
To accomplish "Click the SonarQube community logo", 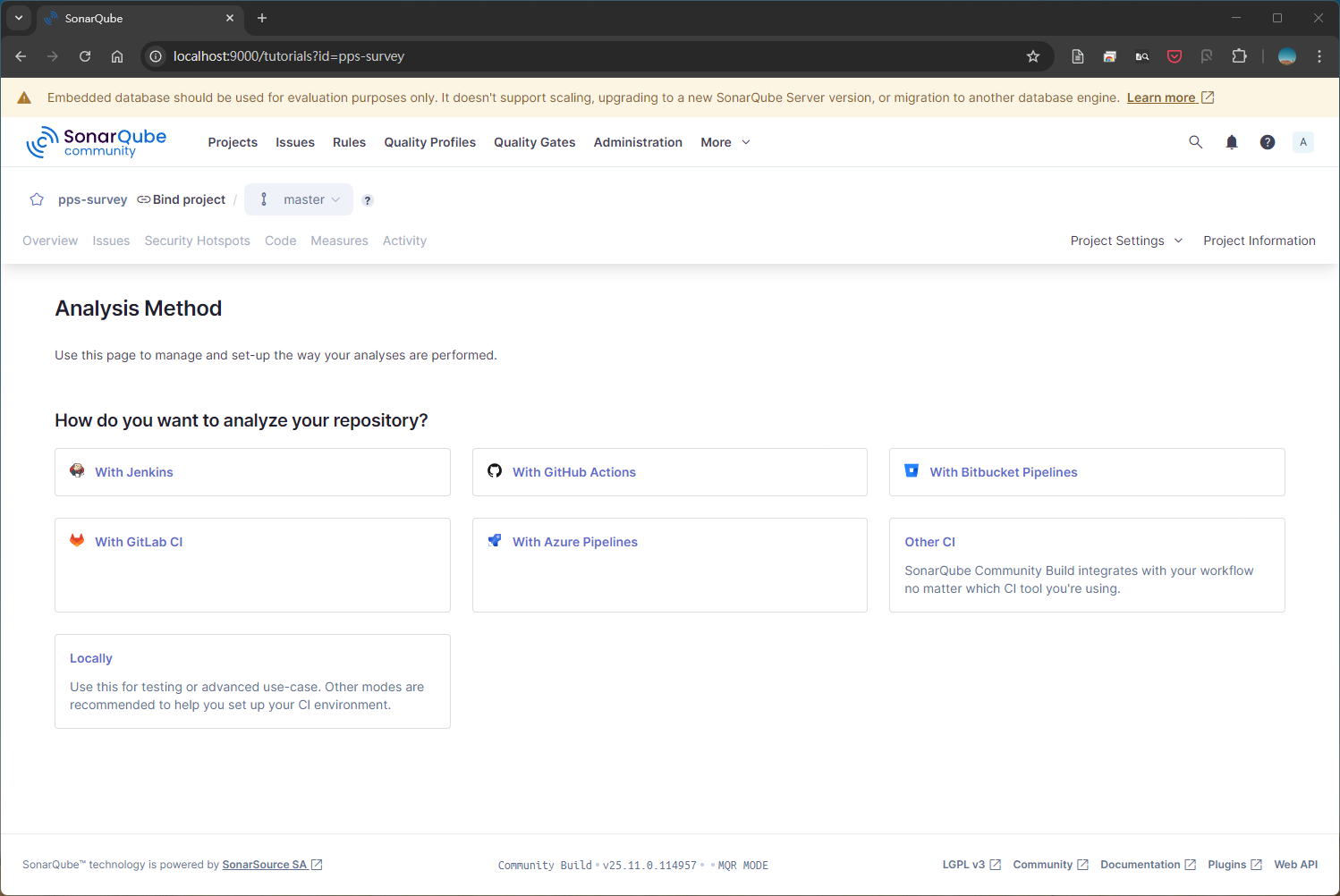I will click(97, 142).
